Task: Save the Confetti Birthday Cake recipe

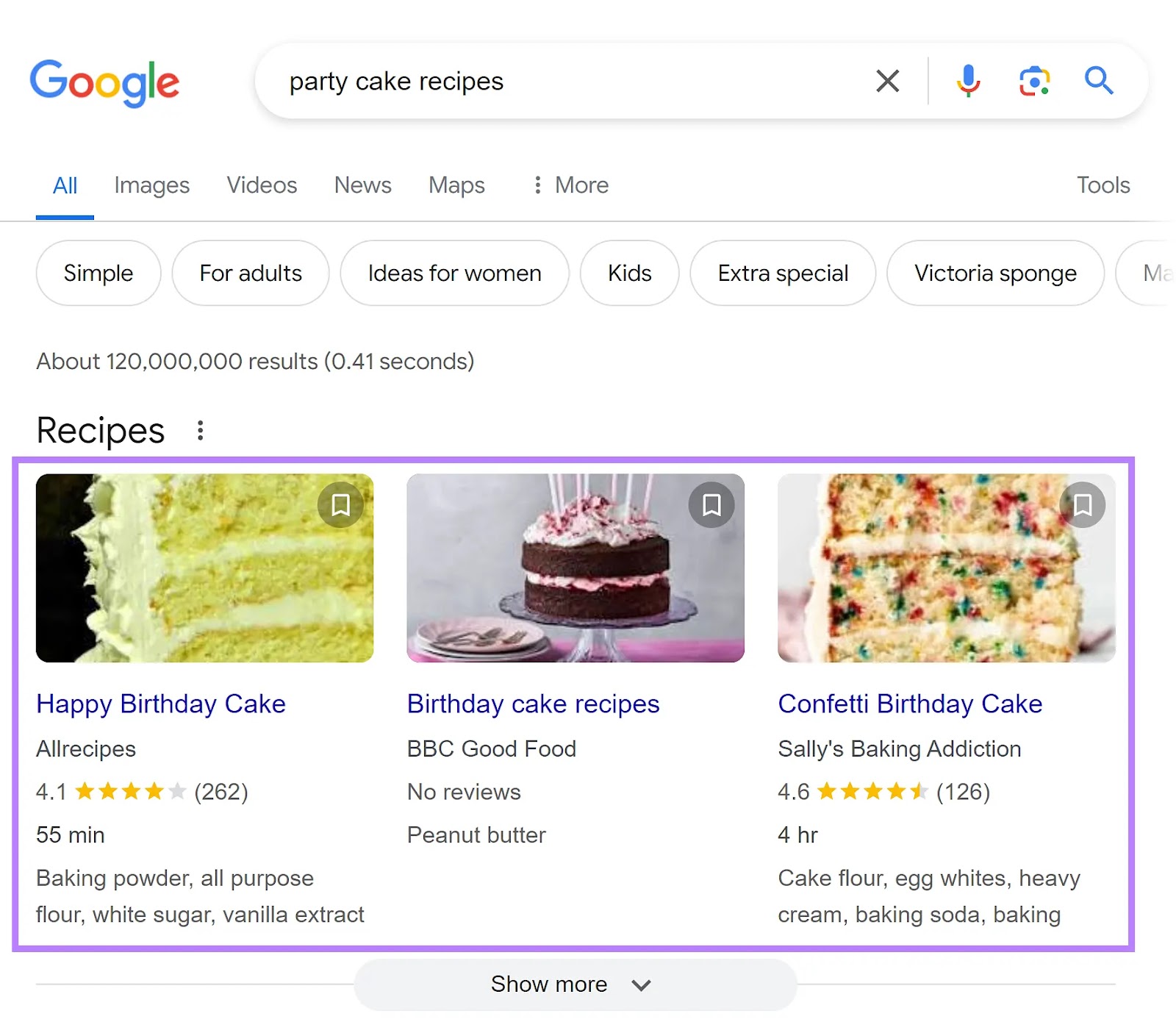Action: coord(1083,504)
